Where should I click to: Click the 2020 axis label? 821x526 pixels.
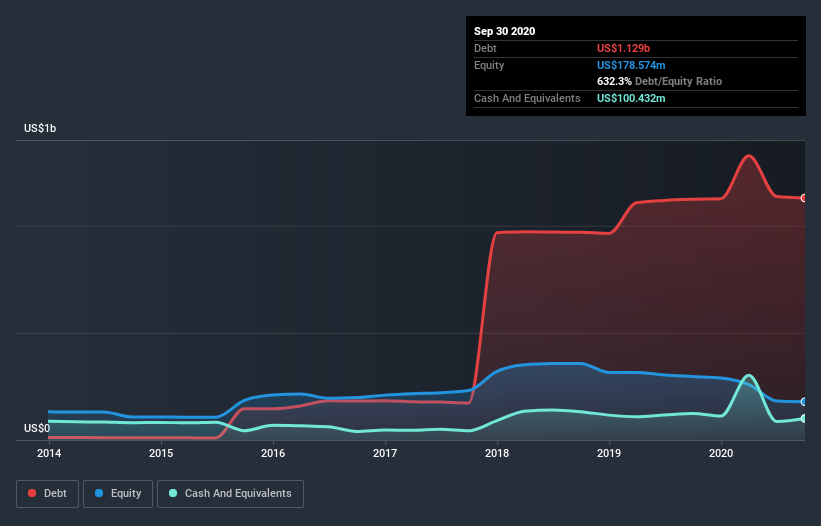click(721, 453)
